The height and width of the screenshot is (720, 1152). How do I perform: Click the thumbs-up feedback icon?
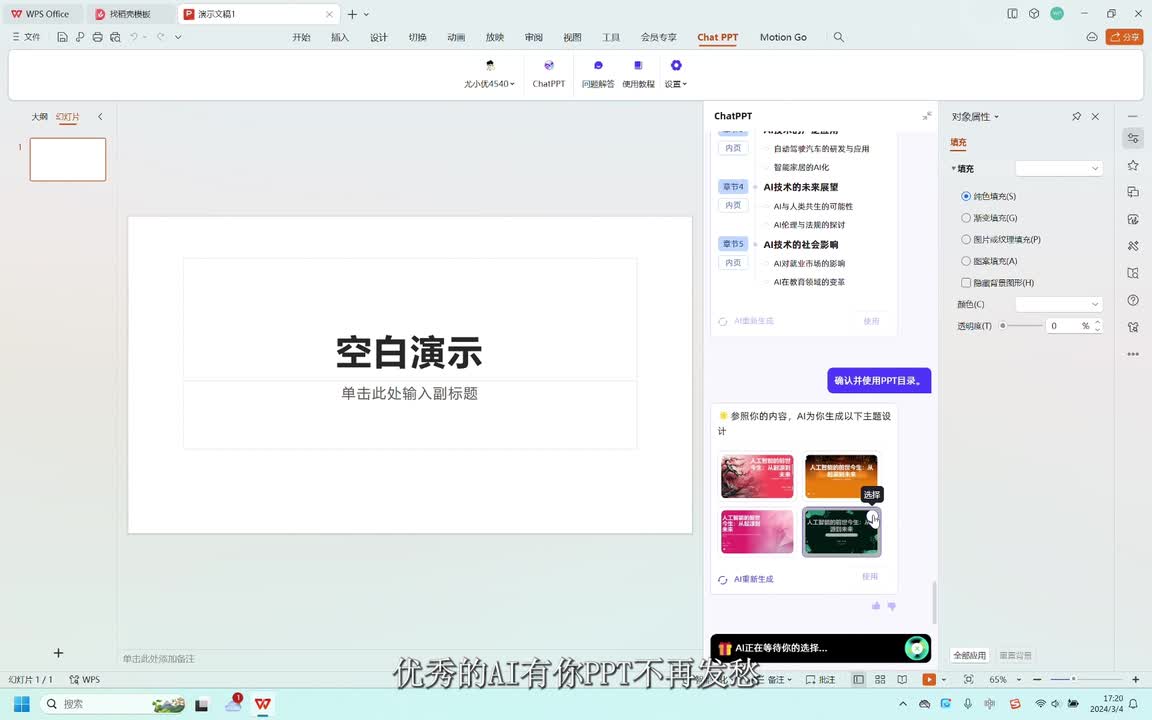coord(876,606)
